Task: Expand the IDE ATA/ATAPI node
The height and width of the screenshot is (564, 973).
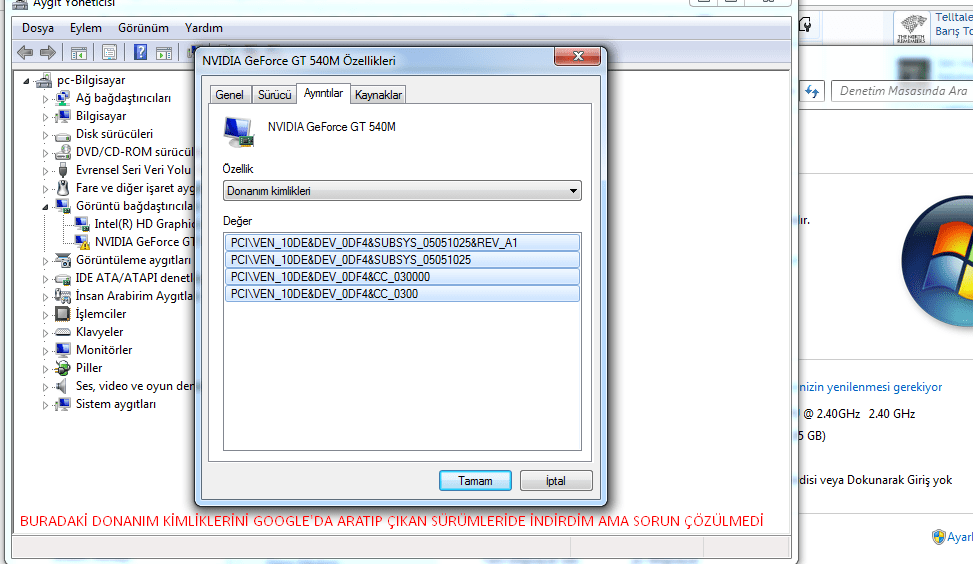Action: tap(45, 279)
